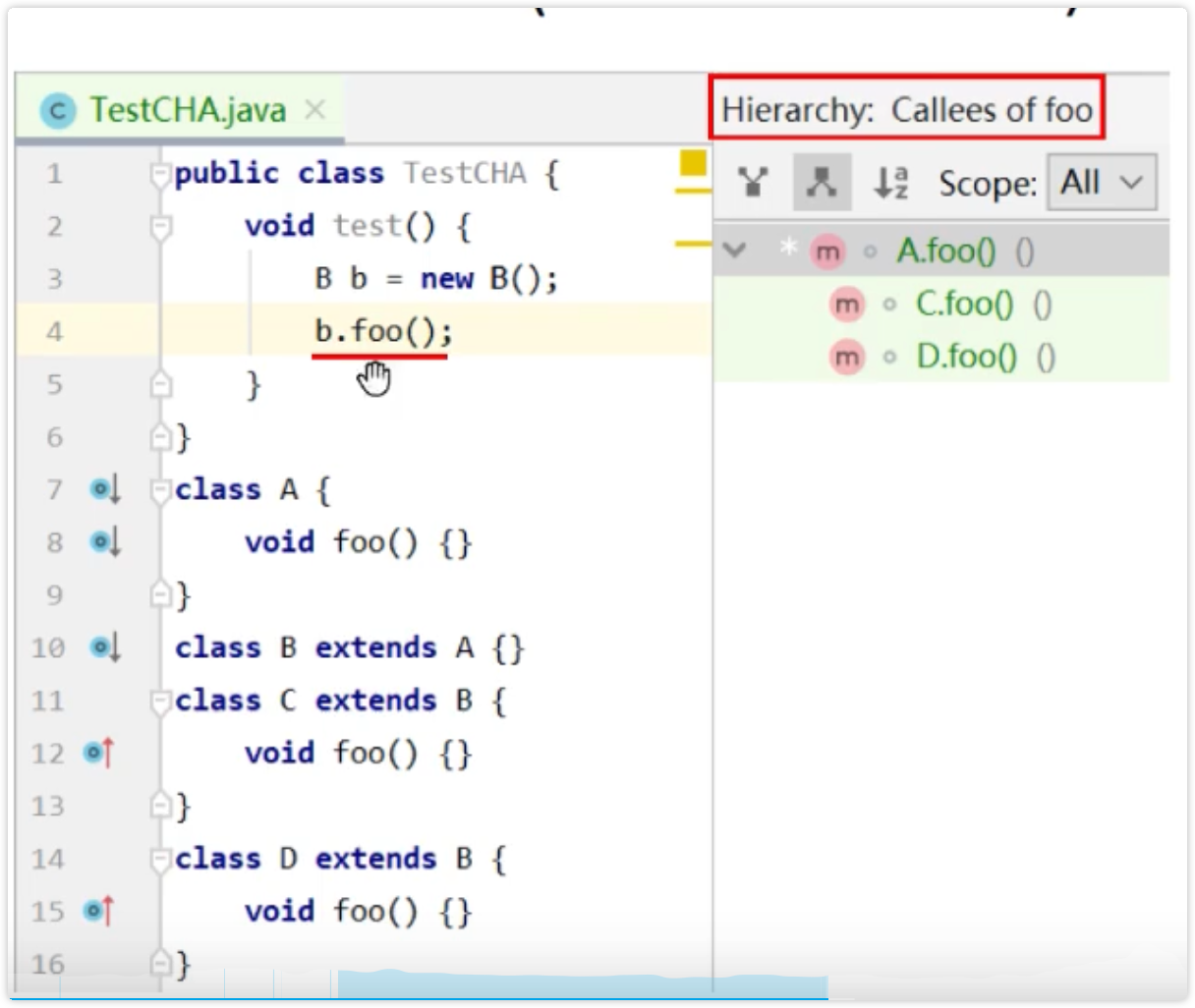The image size is (1195, 1008).
Task: Click the overrides gutter icon on line 15
Action: tap(99, 911)
